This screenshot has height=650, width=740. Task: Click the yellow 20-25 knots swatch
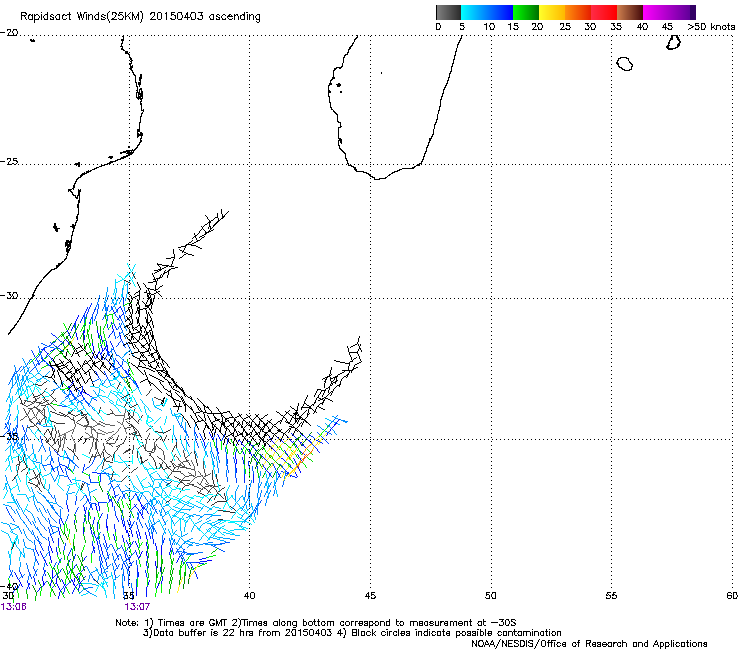click(x=552, y=12)
